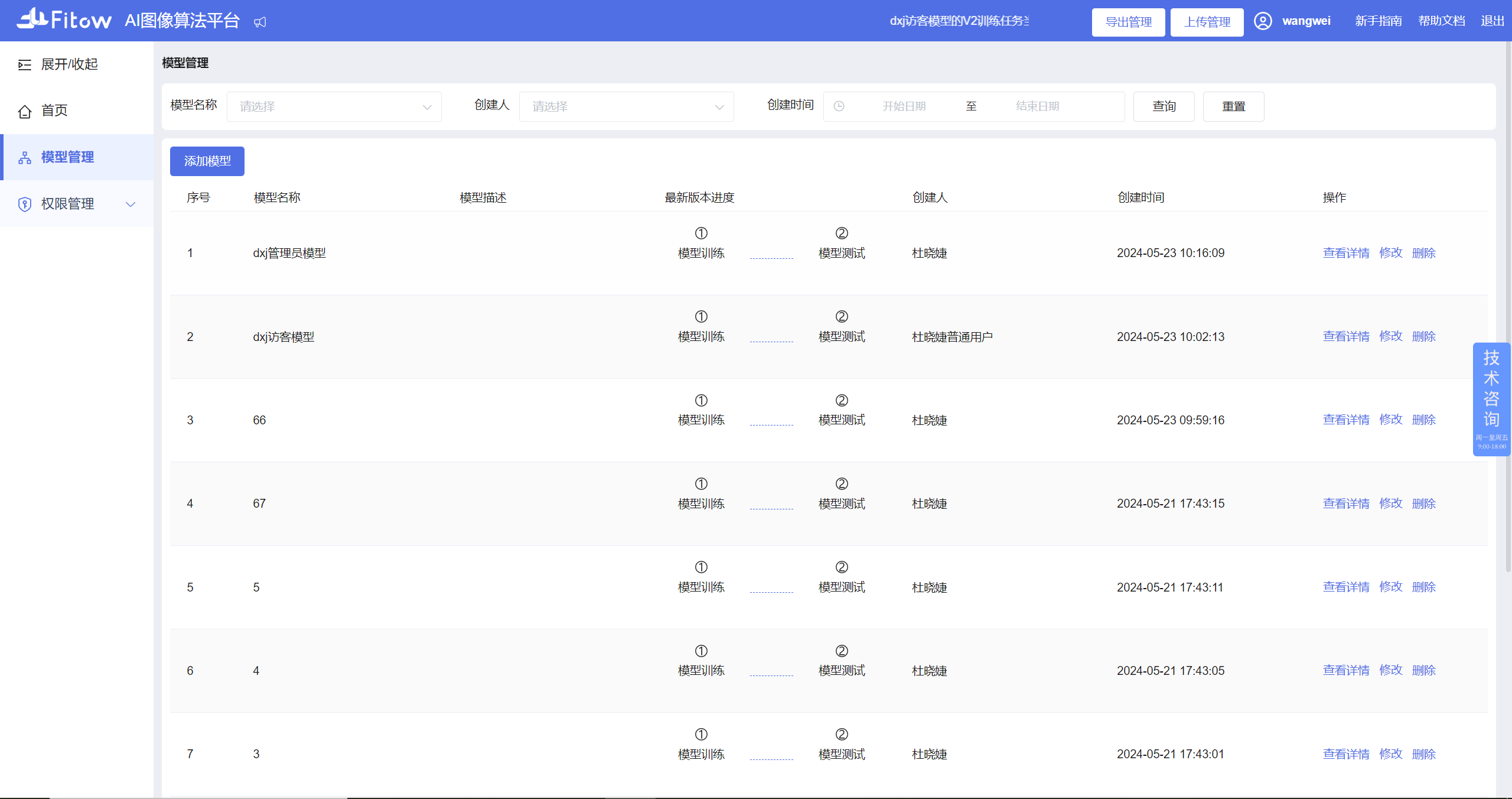
Task: Click creator 杜晓婕普通用户 cell
Action: pyautogui.click(x=952, y=337)
